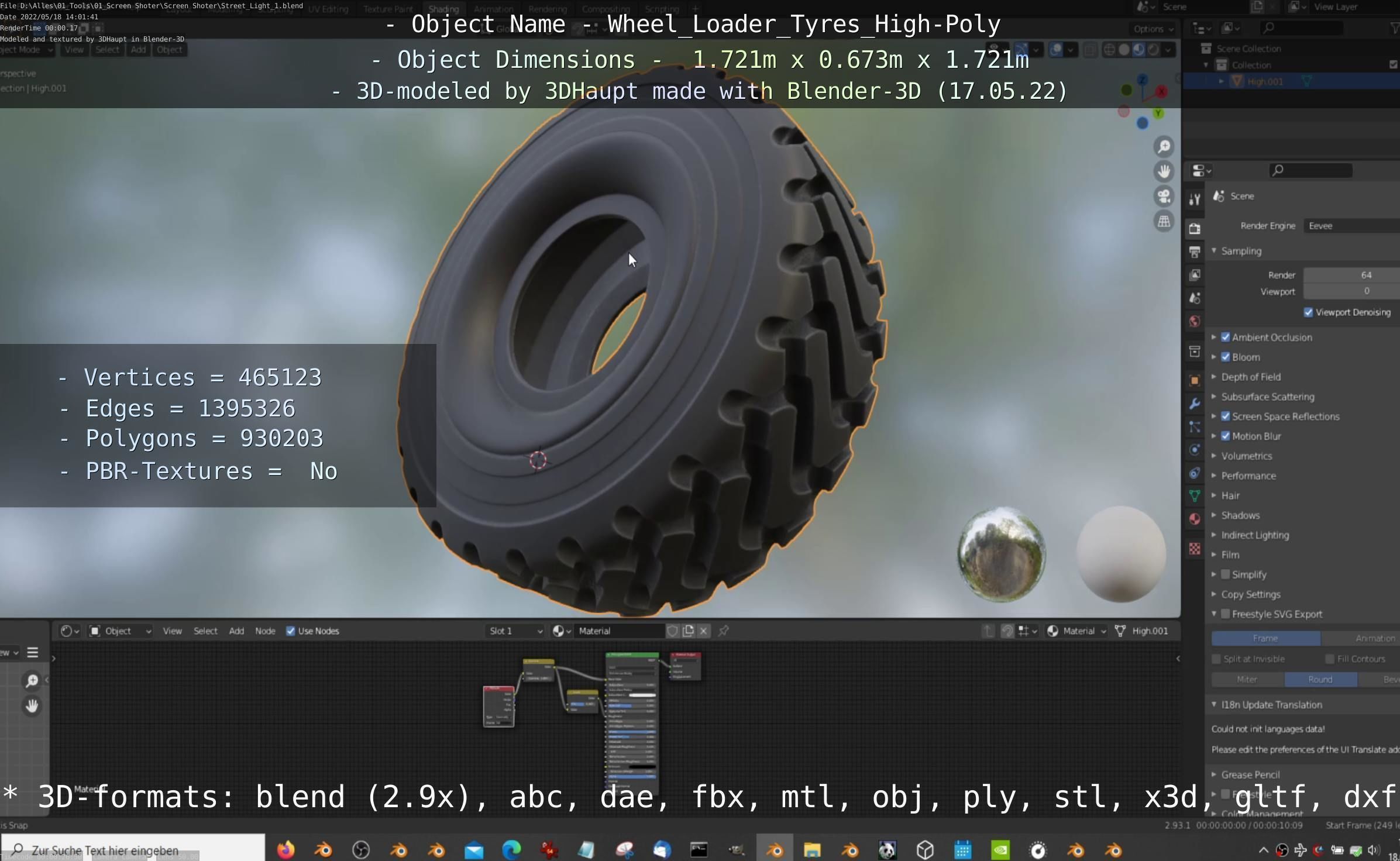This screenshot has width=1400, height=861.
Task: Open the Physics properties tab icon
Action: pyautogui.click(x=1195, y=450)
